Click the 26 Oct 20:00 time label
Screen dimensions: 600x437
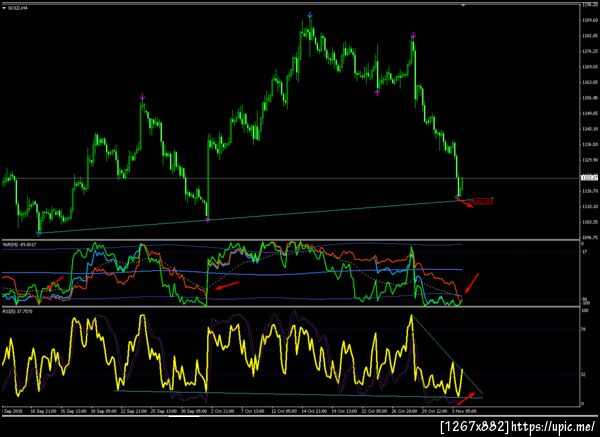(405, 411)
